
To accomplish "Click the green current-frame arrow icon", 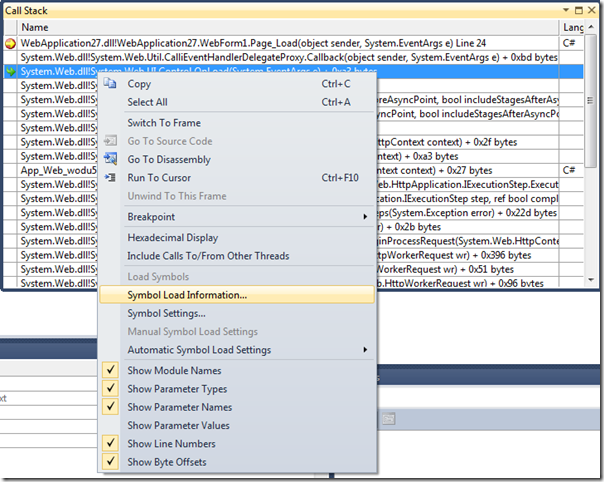I will point(10,71).
